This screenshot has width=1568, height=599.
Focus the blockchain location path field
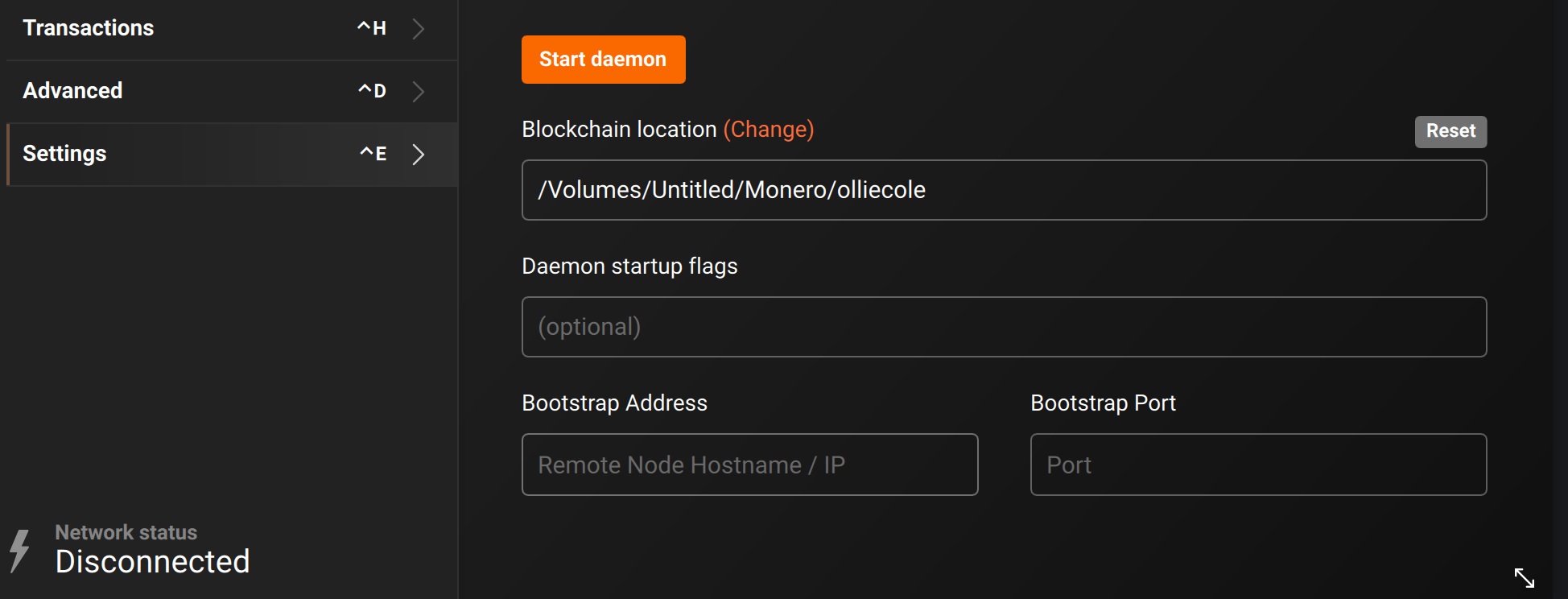tap(1004, 190)
